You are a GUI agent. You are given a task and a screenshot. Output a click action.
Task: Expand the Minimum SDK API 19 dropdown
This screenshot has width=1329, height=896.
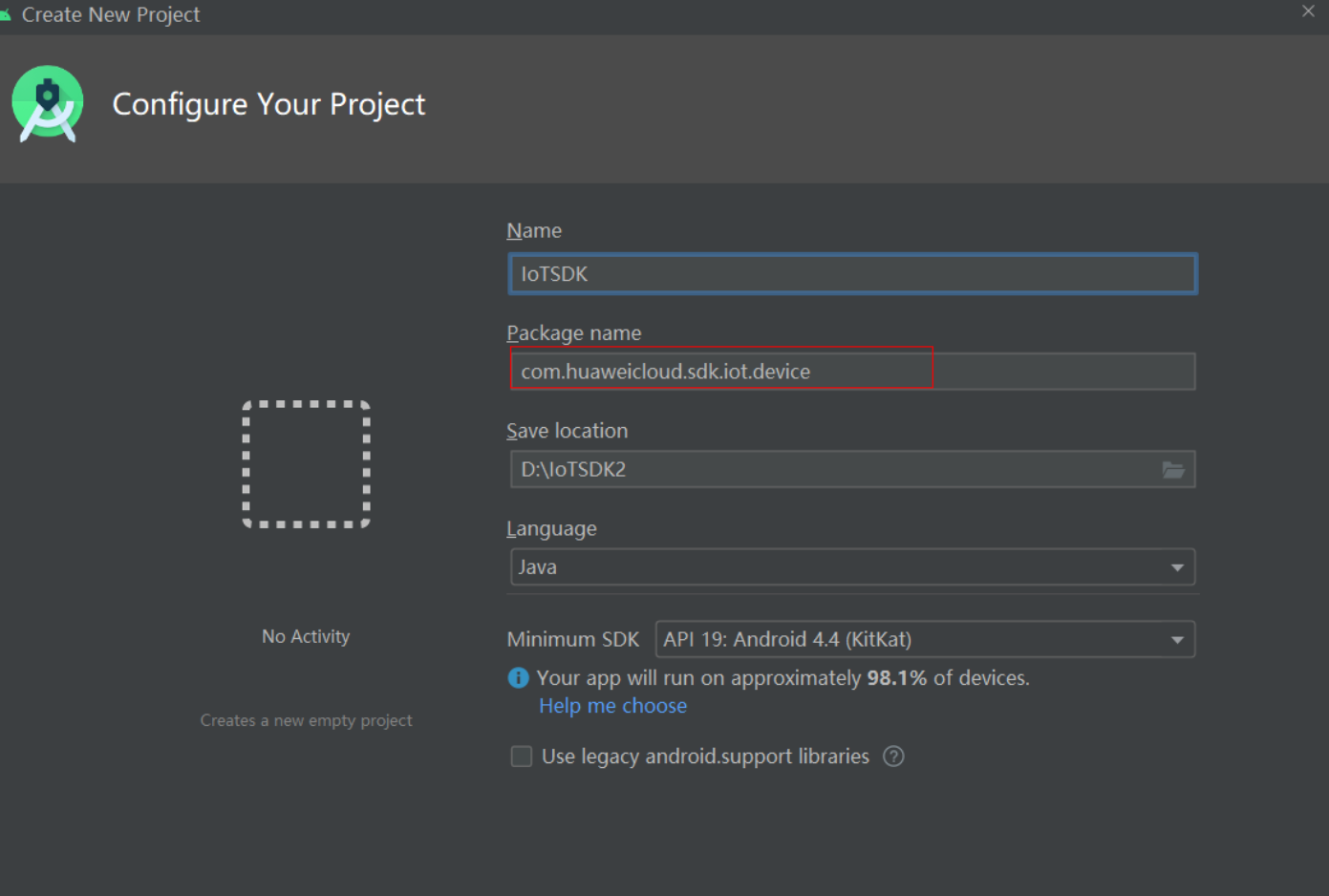tap(924, 639)
